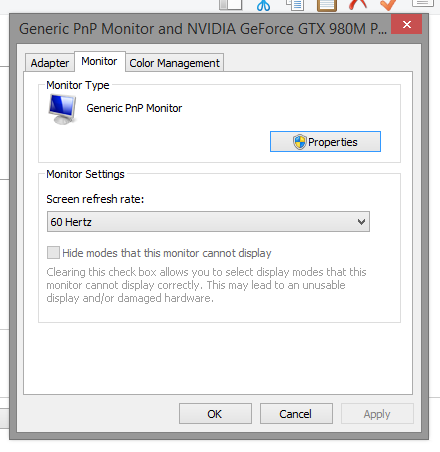440x452 pixels.
Task: Click the pane layout icon in toolbar
Action: (231, 4)
